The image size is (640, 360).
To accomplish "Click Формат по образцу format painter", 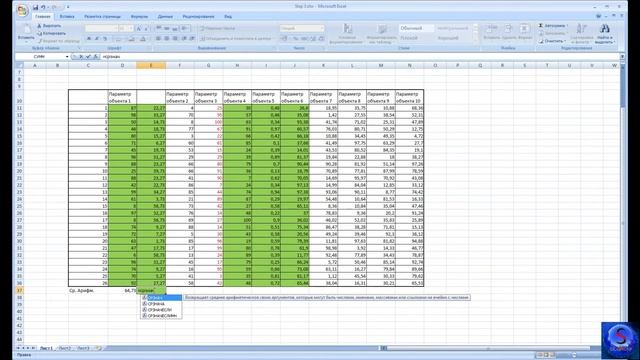I will (59, 41).
